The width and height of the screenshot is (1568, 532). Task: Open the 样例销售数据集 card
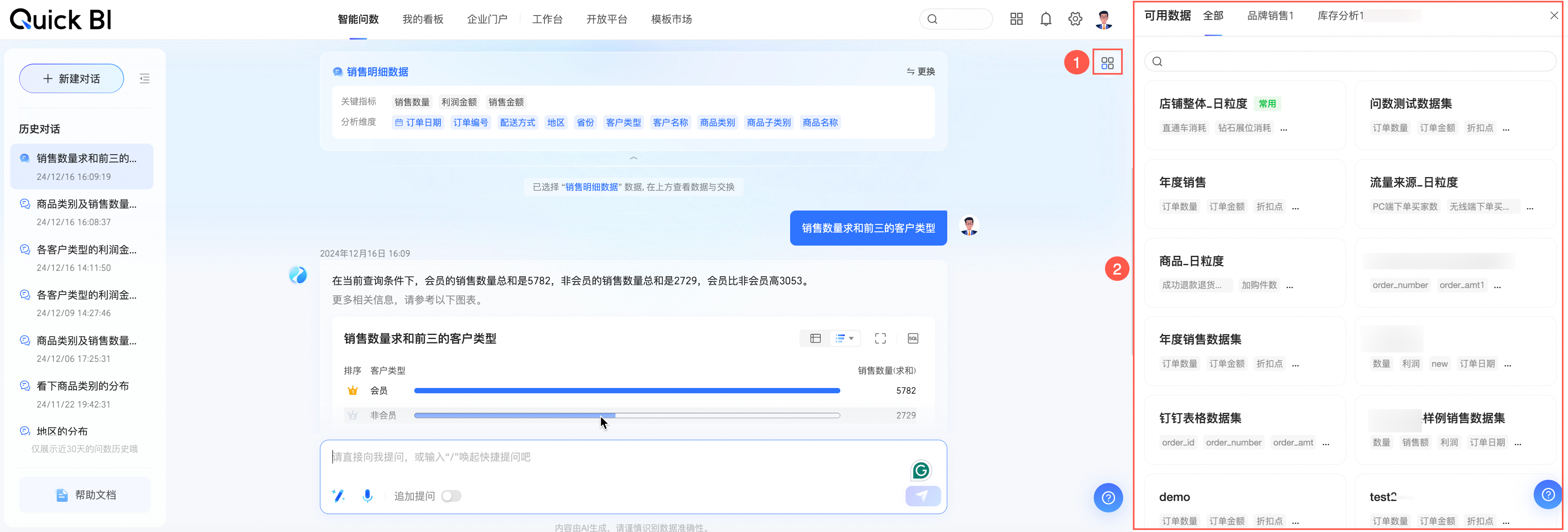click(x=1455, y=430)
